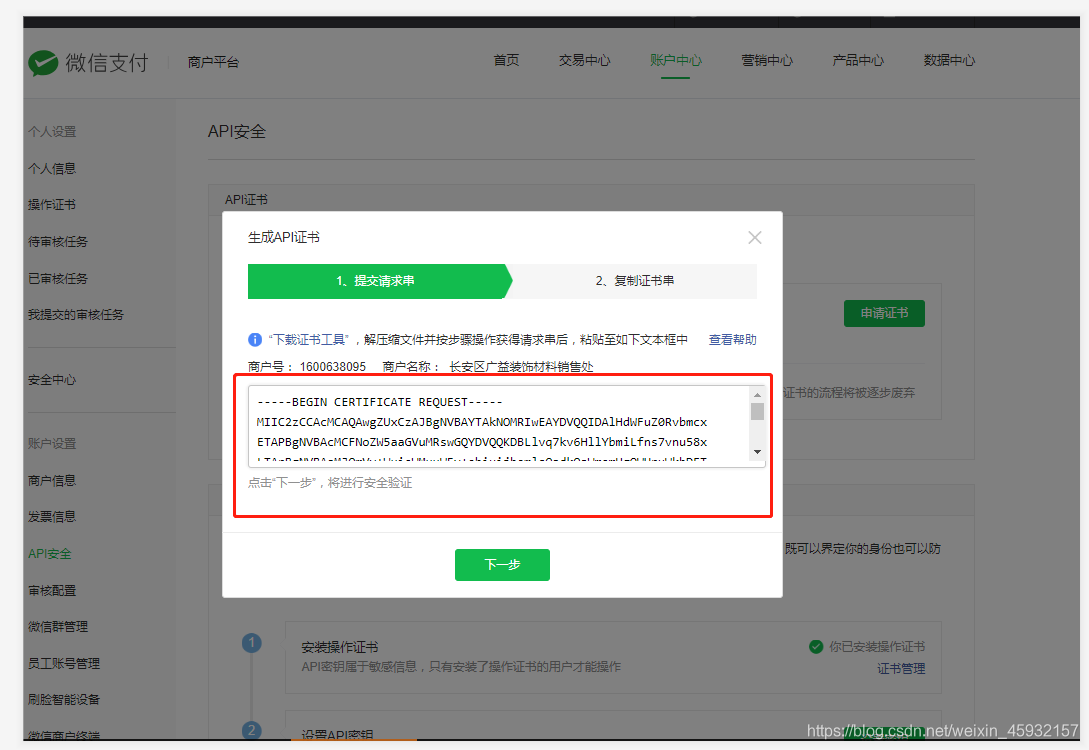Open the 营销中心 tab
This screenshot has width=1089, height=750.
[x=767, y=60]
